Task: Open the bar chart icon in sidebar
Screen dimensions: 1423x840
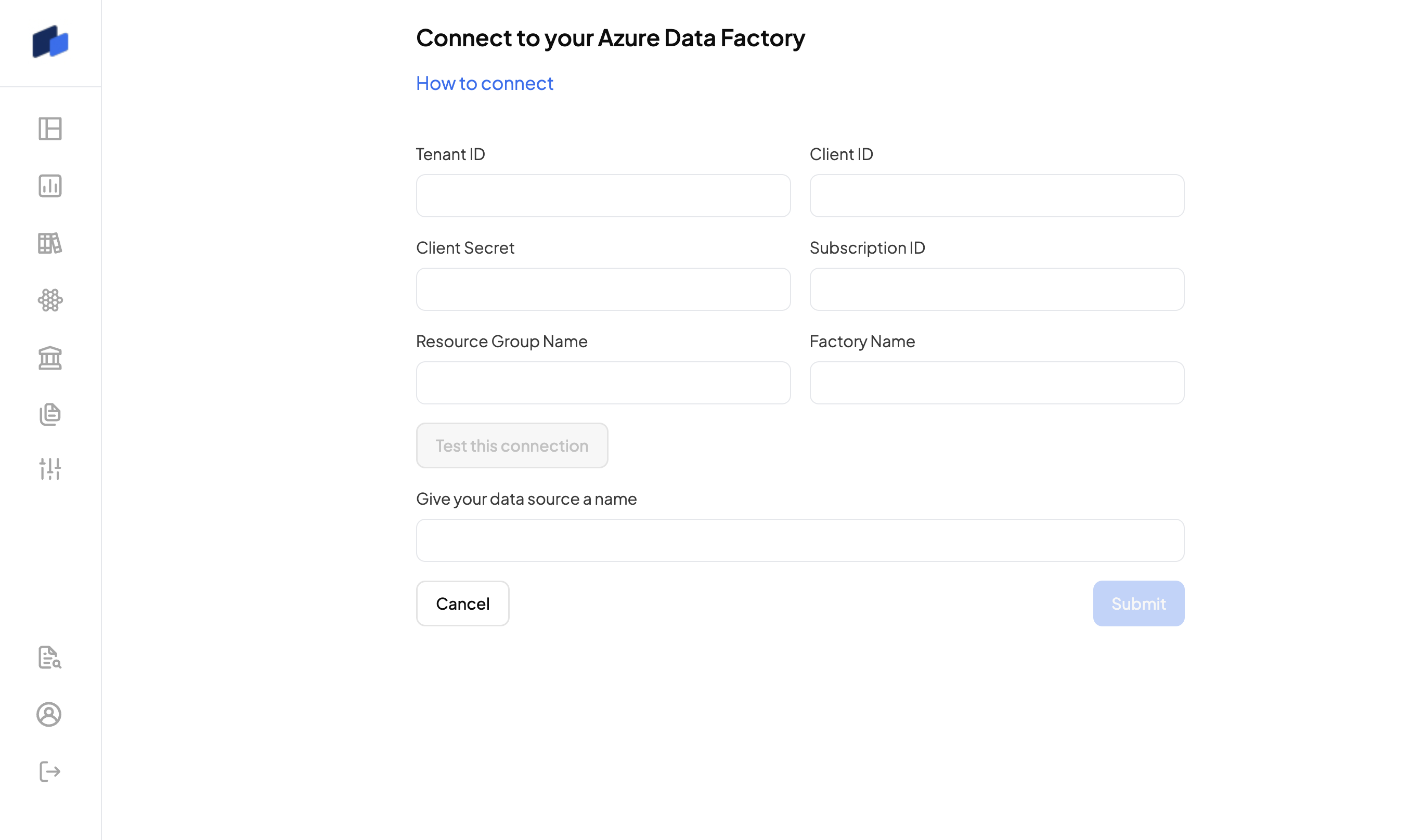Action: click(x=50, y=186)
